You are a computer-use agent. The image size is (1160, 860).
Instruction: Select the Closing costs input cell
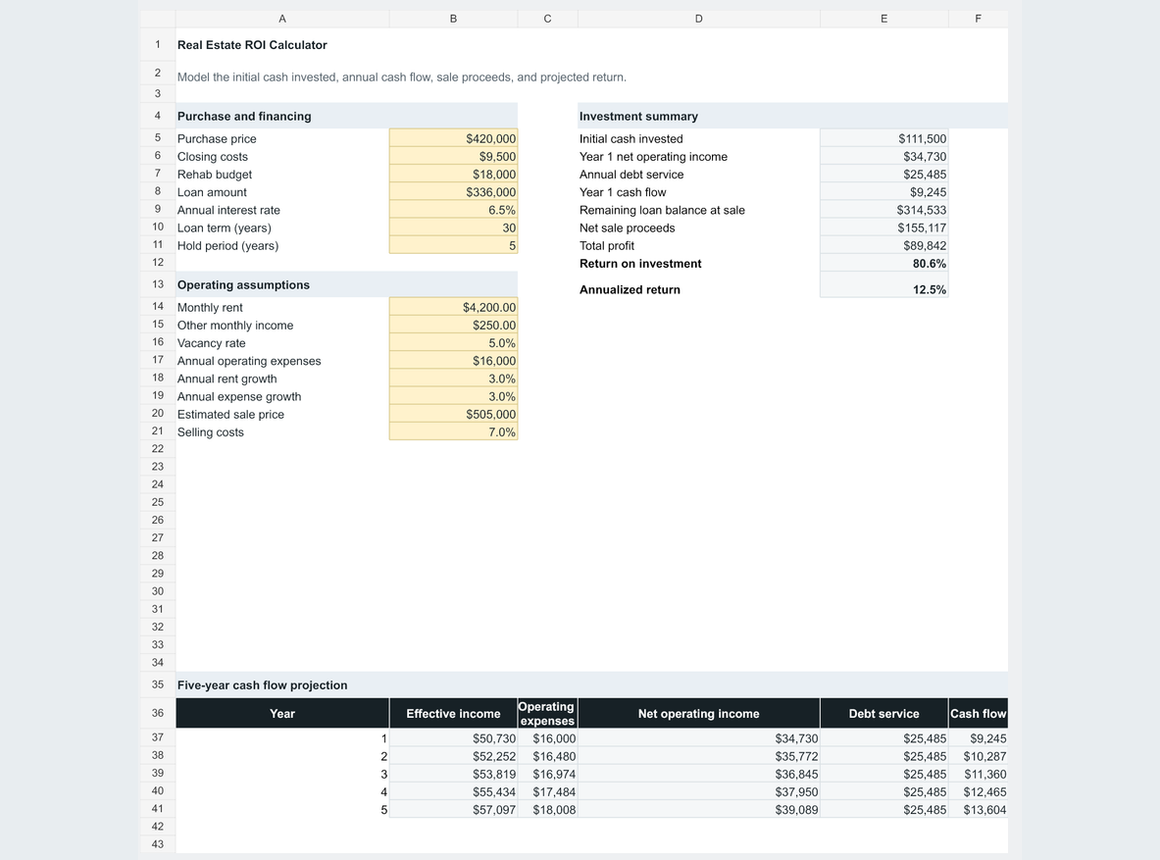tap(453, 156)
